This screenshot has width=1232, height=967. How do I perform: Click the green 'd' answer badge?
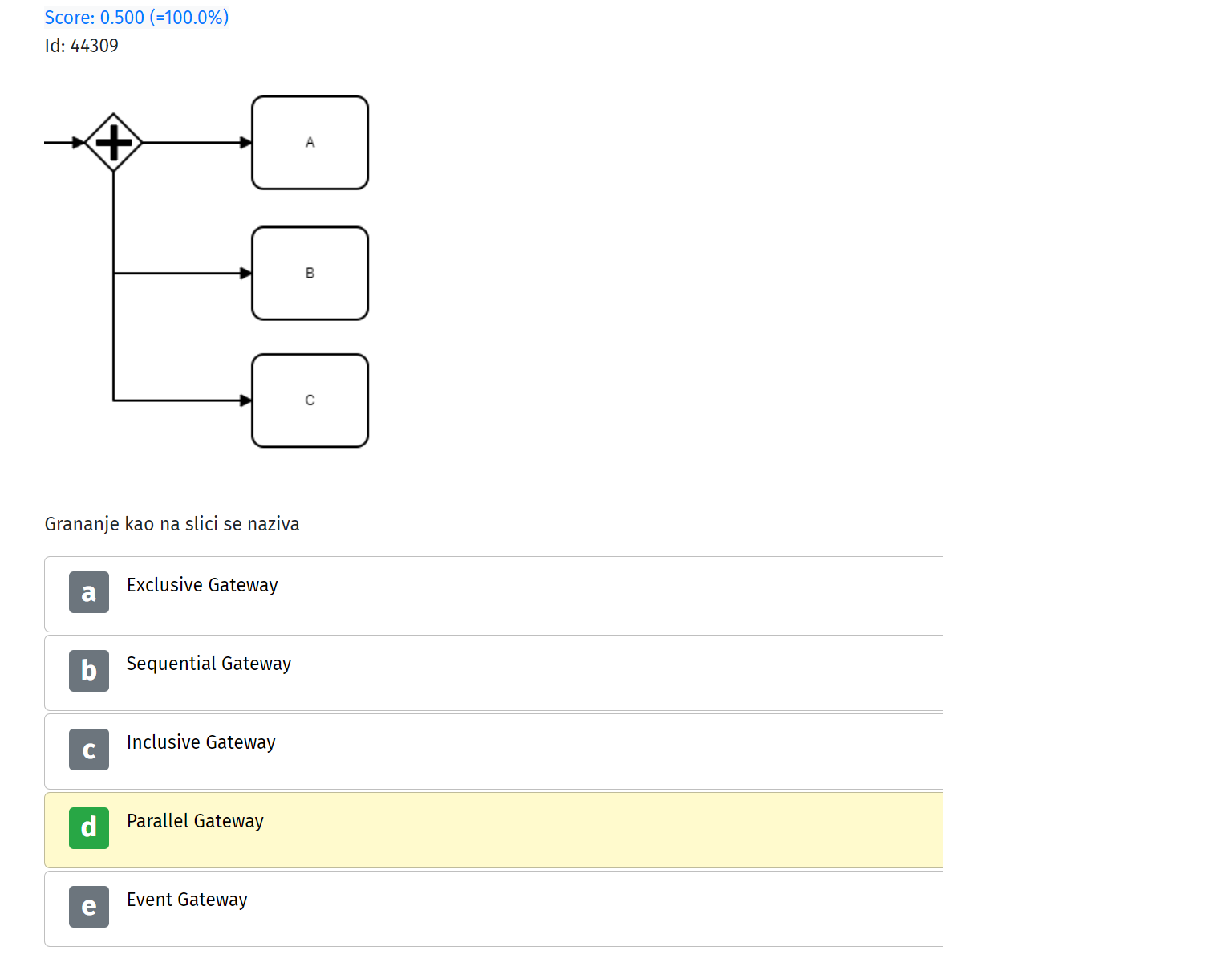[x=89, y=828]
